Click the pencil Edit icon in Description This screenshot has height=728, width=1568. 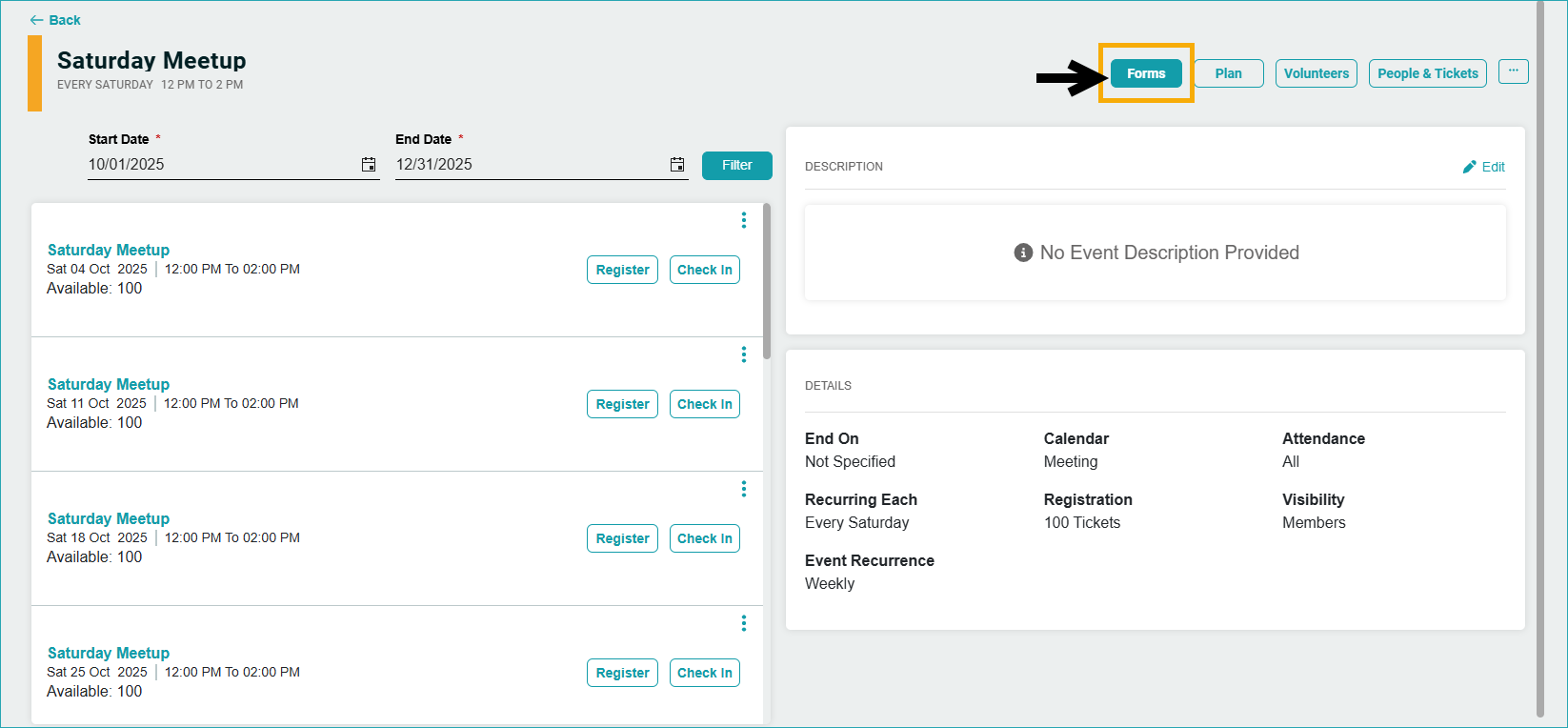click(1469, 167)
